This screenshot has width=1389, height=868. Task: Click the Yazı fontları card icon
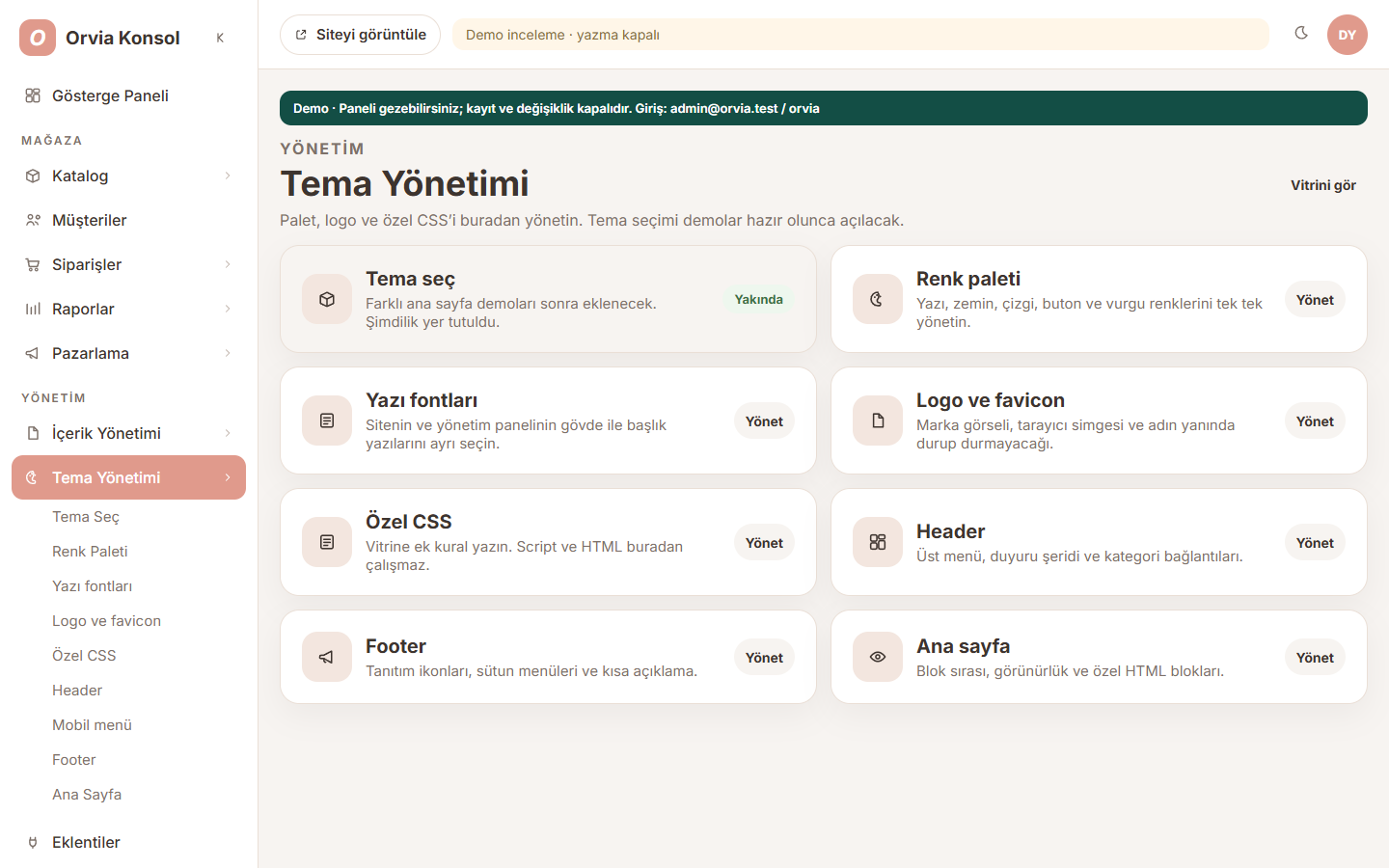pos(327,420)
